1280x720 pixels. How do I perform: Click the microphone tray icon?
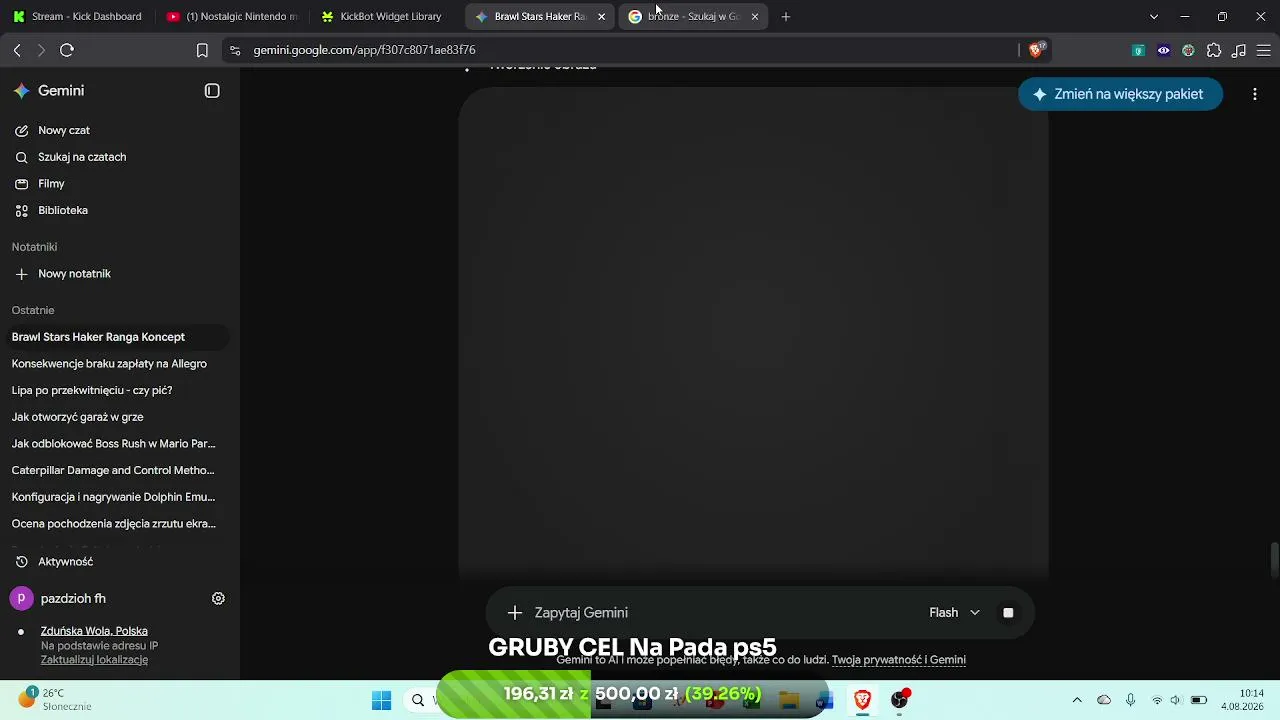coord(1131,700)
